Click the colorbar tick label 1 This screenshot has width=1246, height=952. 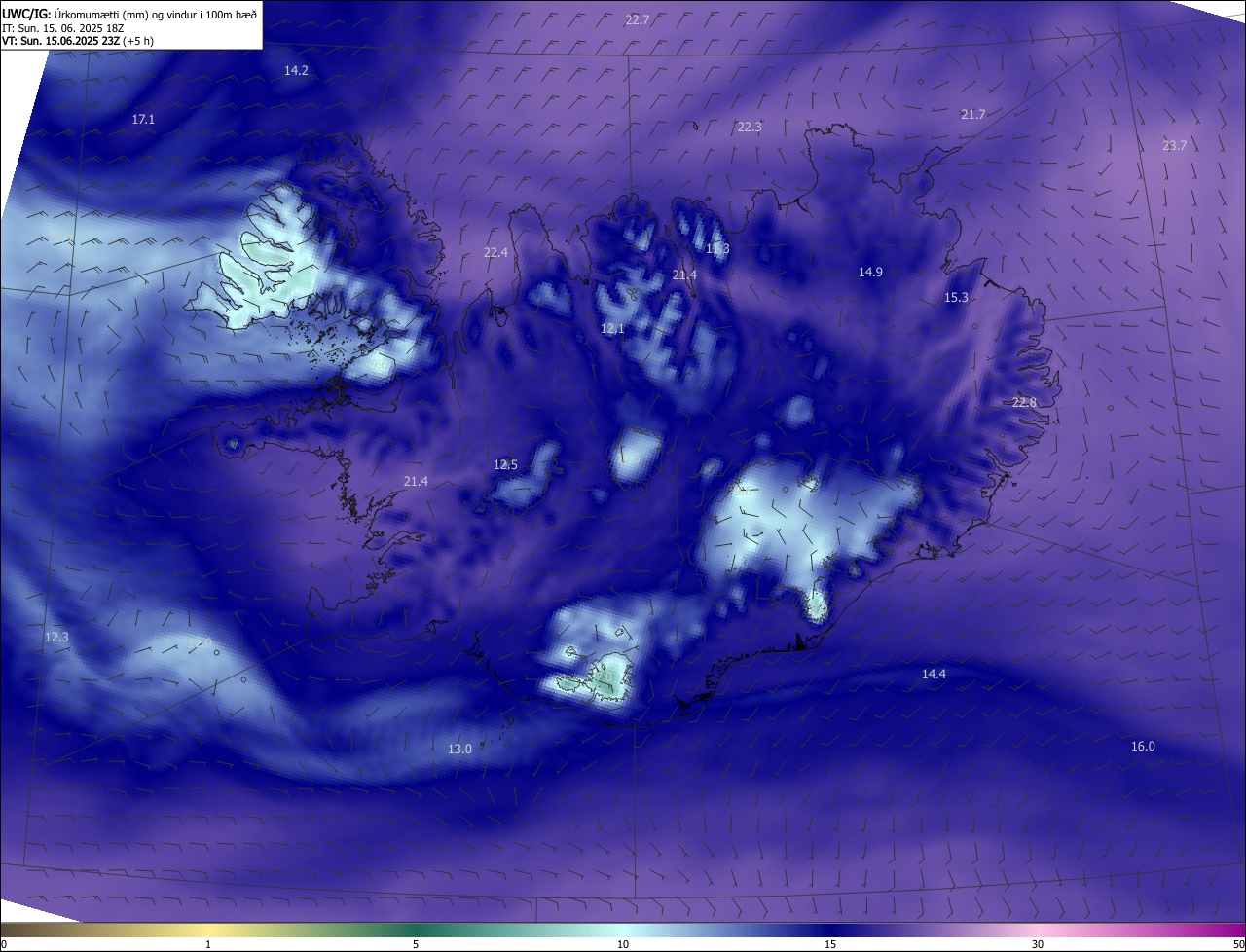[x=208, y=944]
